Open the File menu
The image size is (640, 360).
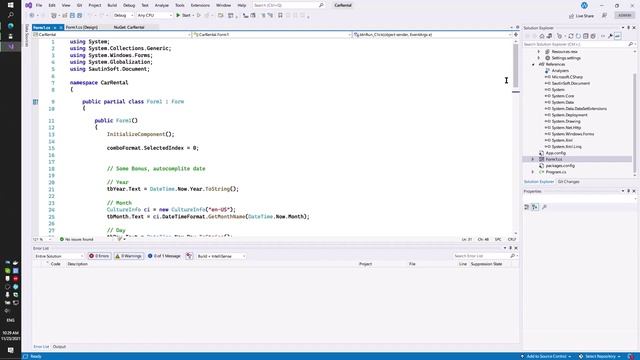[x=39, y=5]
